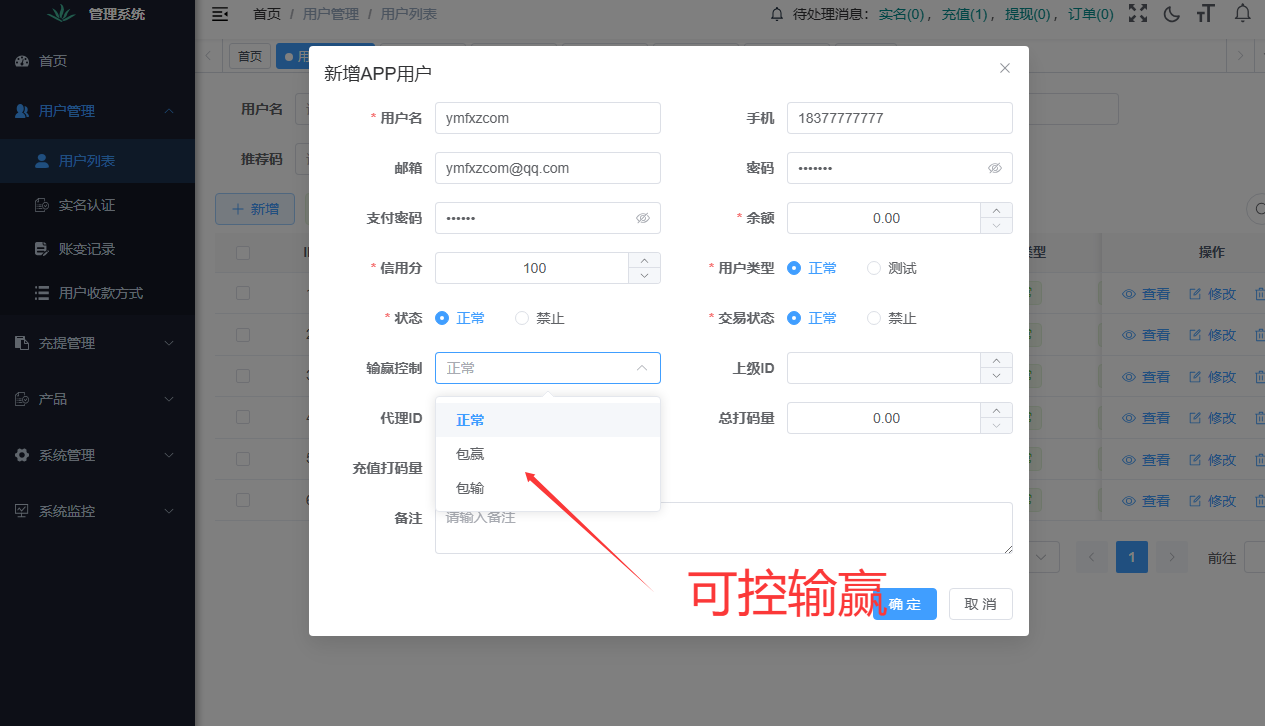Image resolution: width=1265 pixels, height=726 pixels.
Task: Switch to dark mode with the moon icon
Action: coord(1173,14)
